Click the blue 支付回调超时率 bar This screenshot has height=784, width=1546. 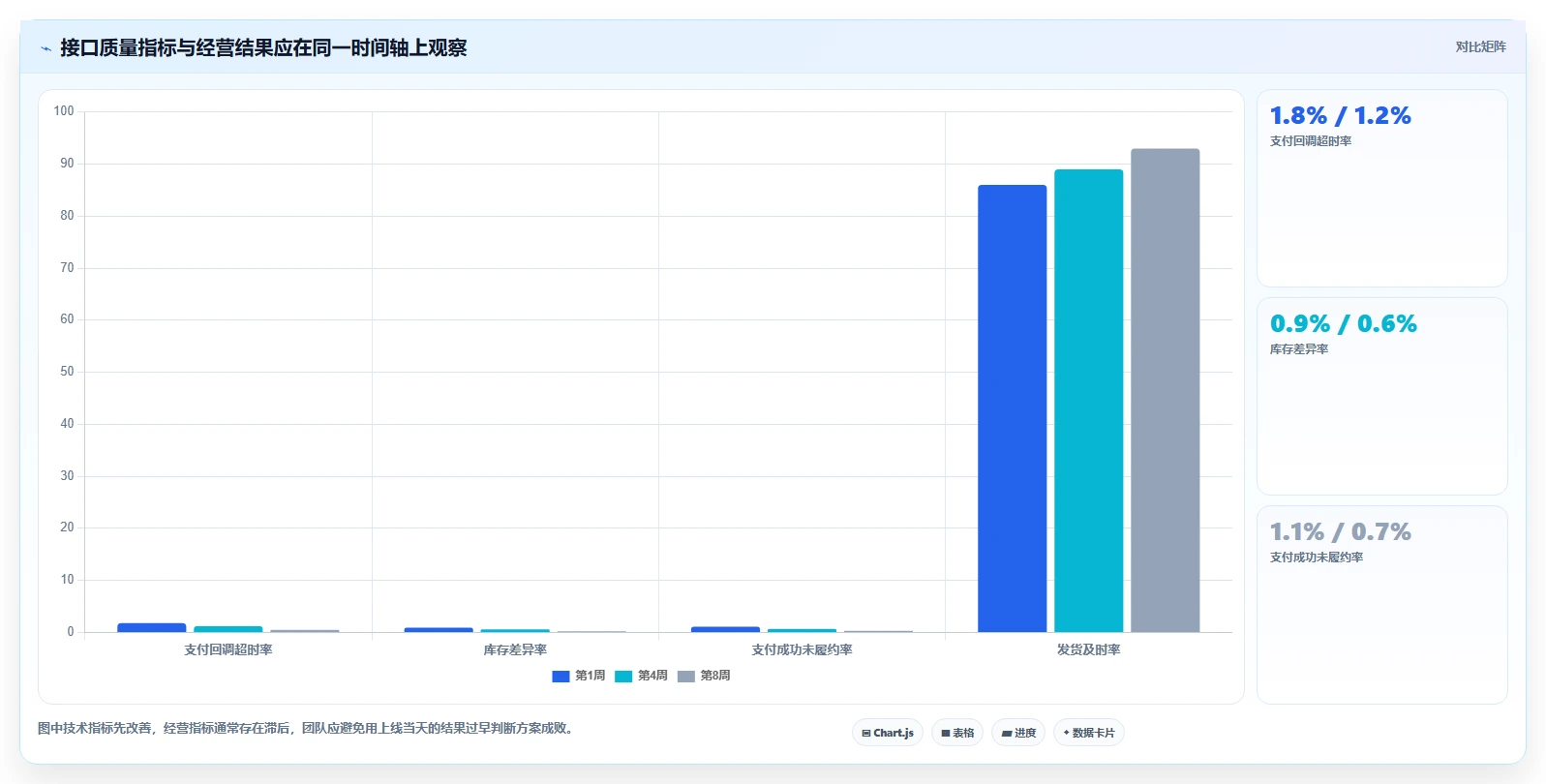coord(151,627)
